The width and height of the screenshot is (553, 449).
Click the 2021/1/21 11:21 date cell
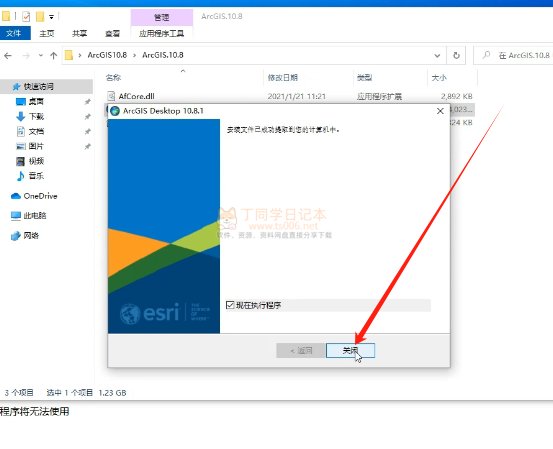(x=297, y=96)
